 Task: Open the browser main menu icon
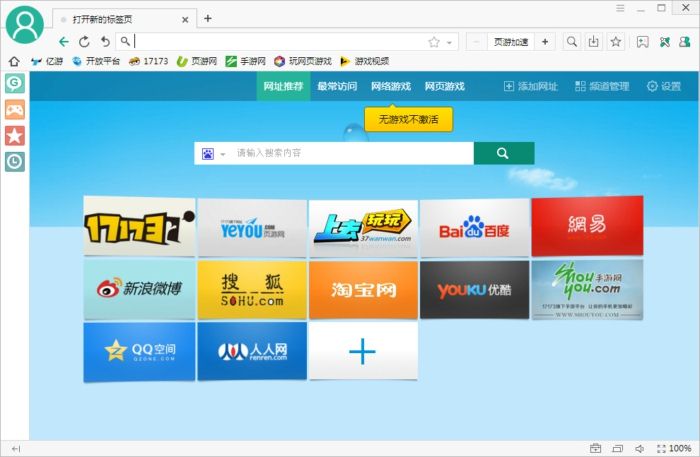pos(620,8)
